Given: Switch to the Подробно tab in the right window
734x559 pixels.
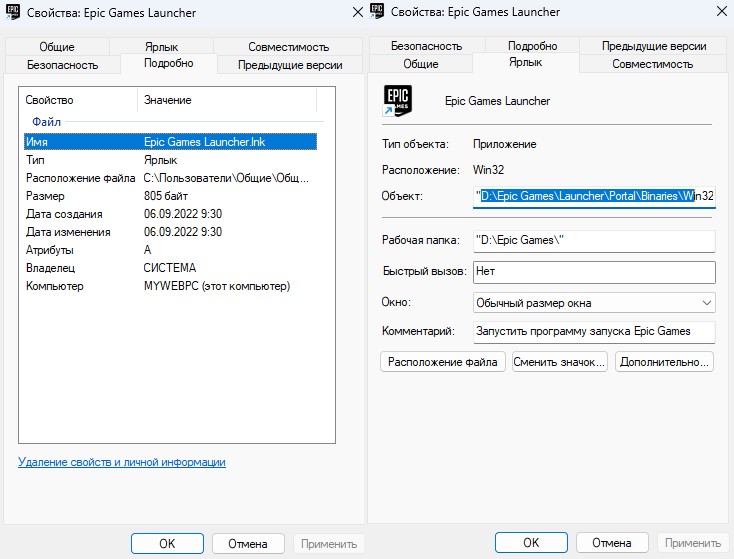Looking at the screenshot, I should click(x=533, y=46).
